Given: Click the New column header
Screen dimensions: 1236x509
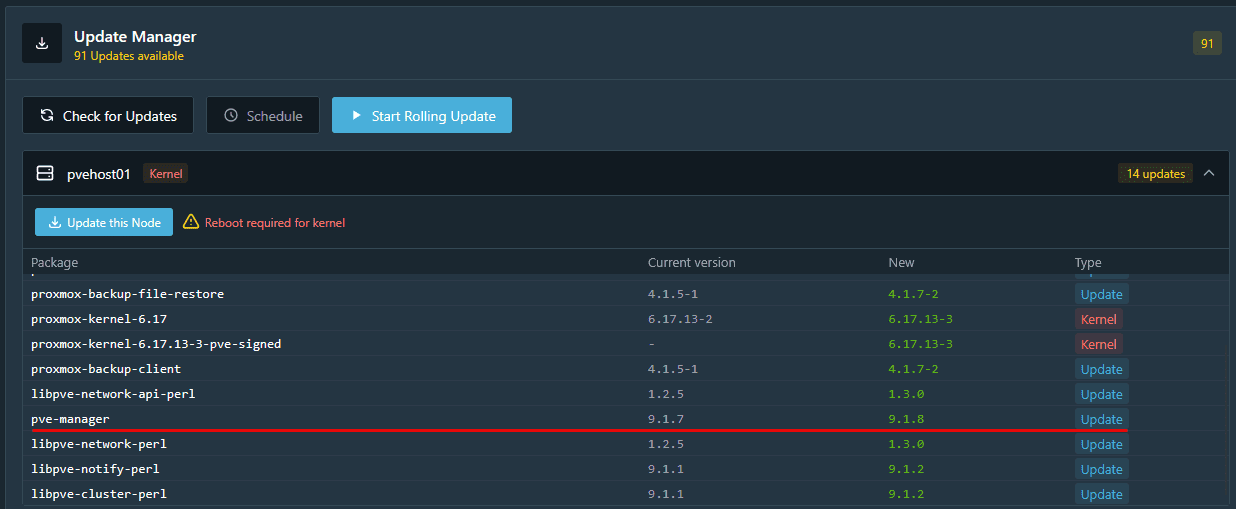Looking at the screenshot, I should (901, 262).
